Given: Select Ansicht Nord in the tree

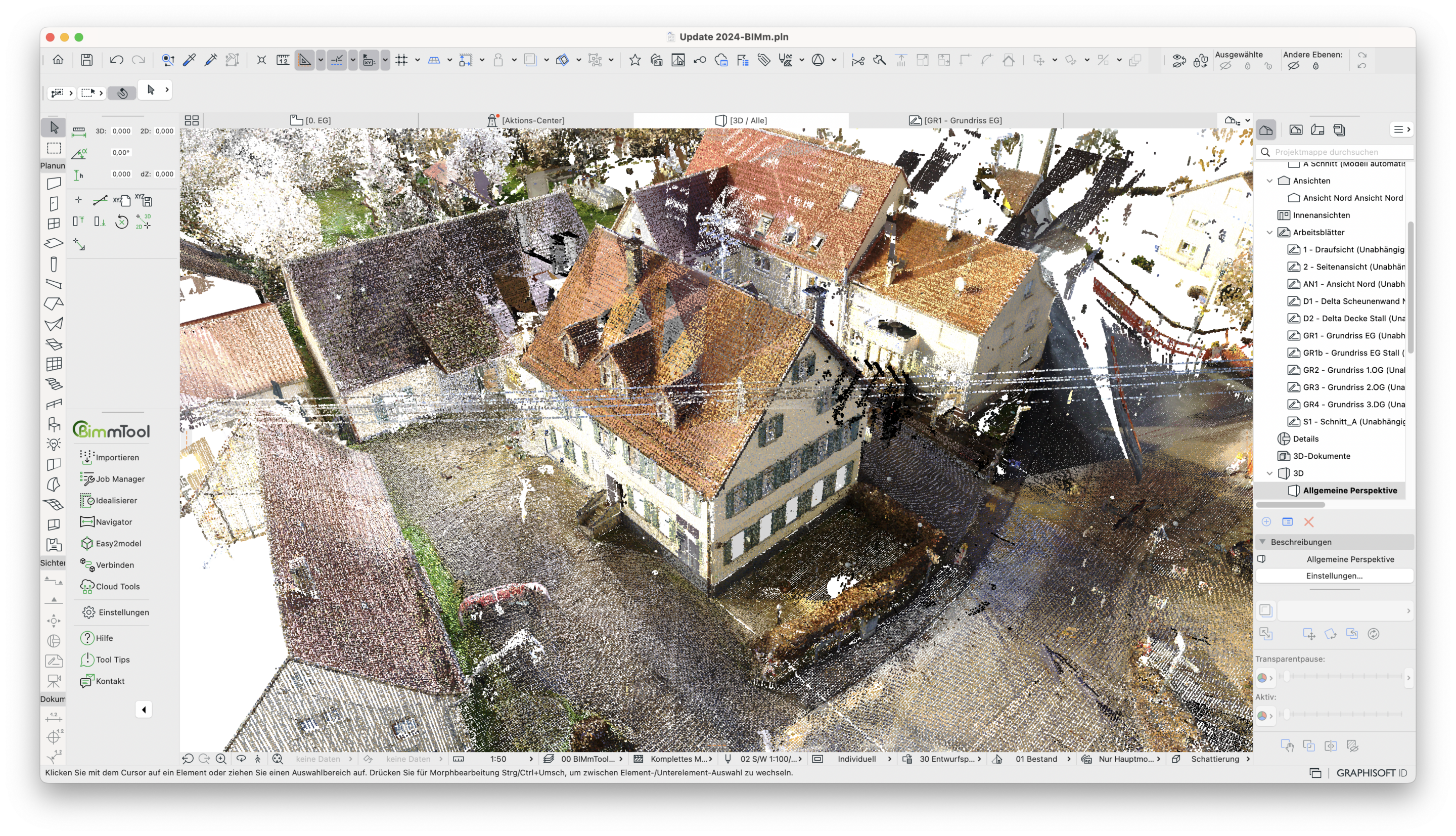Looking at the screenshot, I should pos(1345,198).
